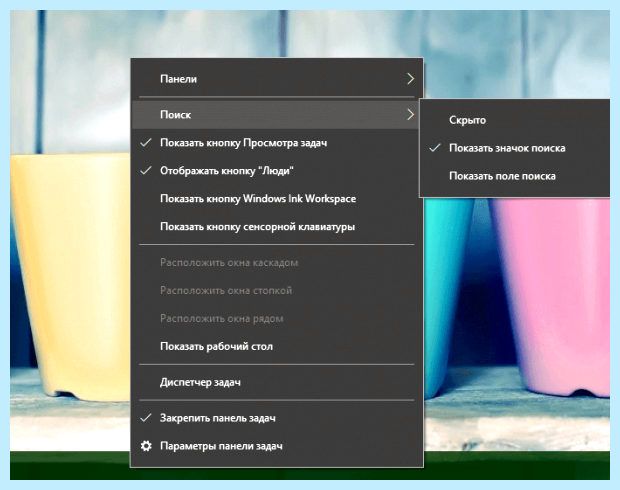Viewport: 620px width, 490px height.
Task: Click Расположить окна каскадом
Action: point(277,263)
